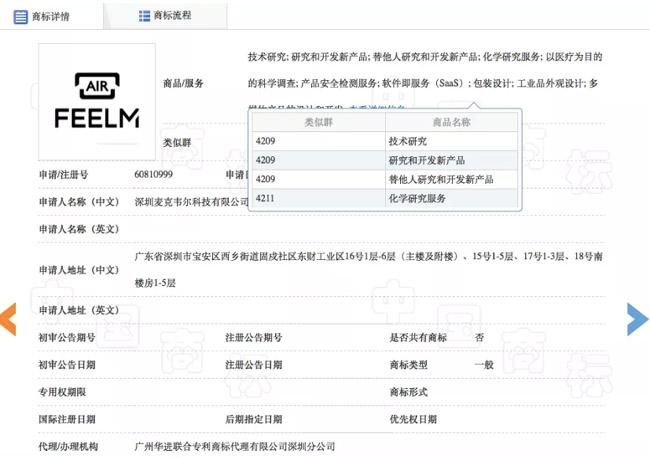Click the 商品名称 column header

point(451,123)
